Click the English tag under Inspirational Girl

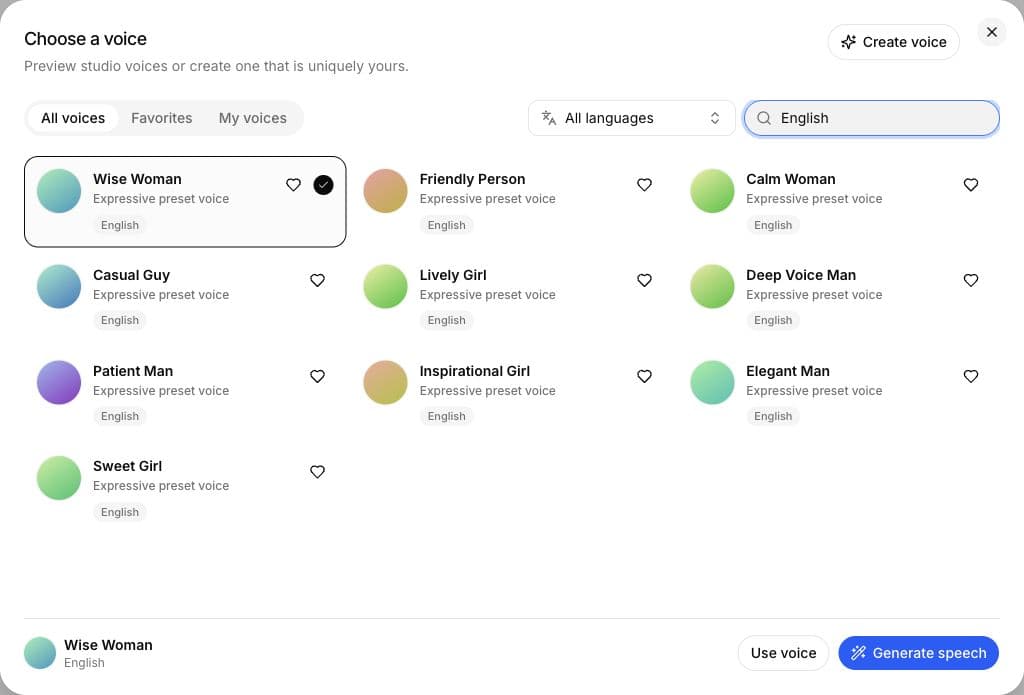point(447,416)
